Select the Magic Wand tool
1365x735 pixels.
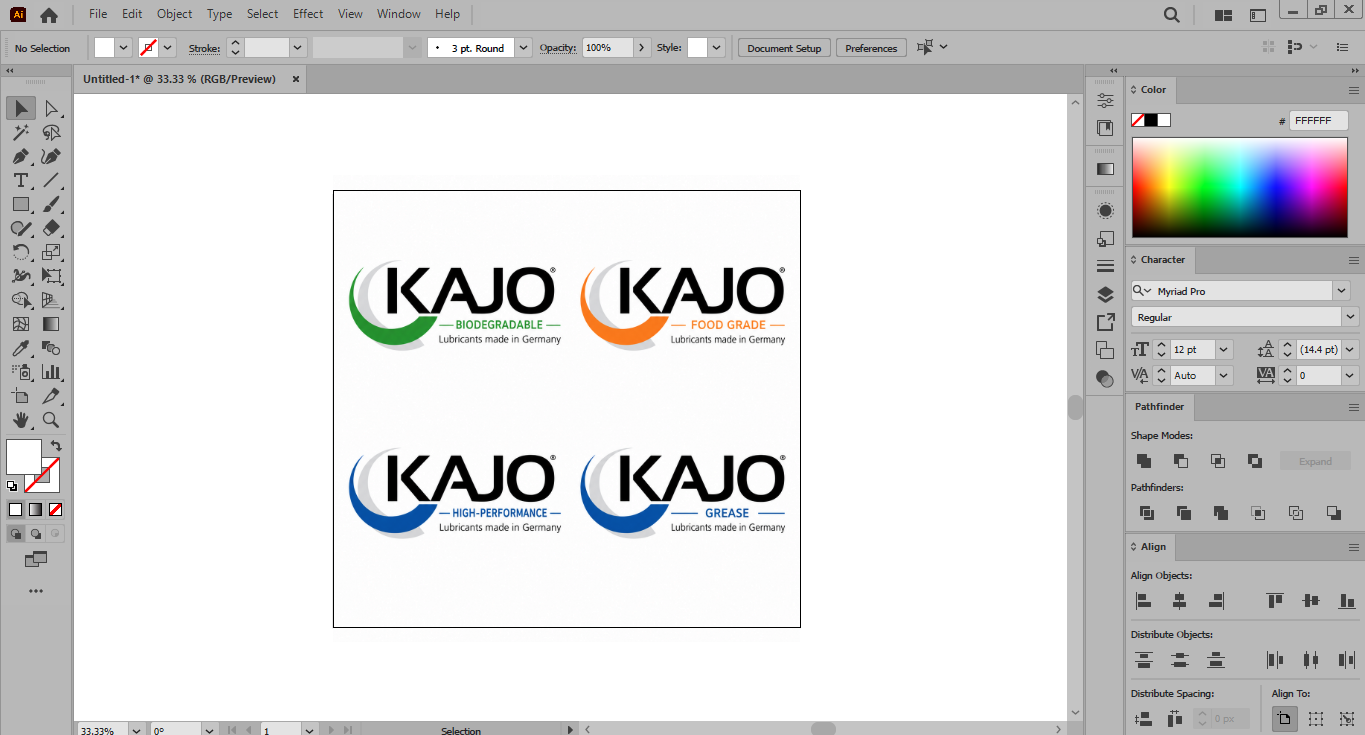(x=21, y=132)
